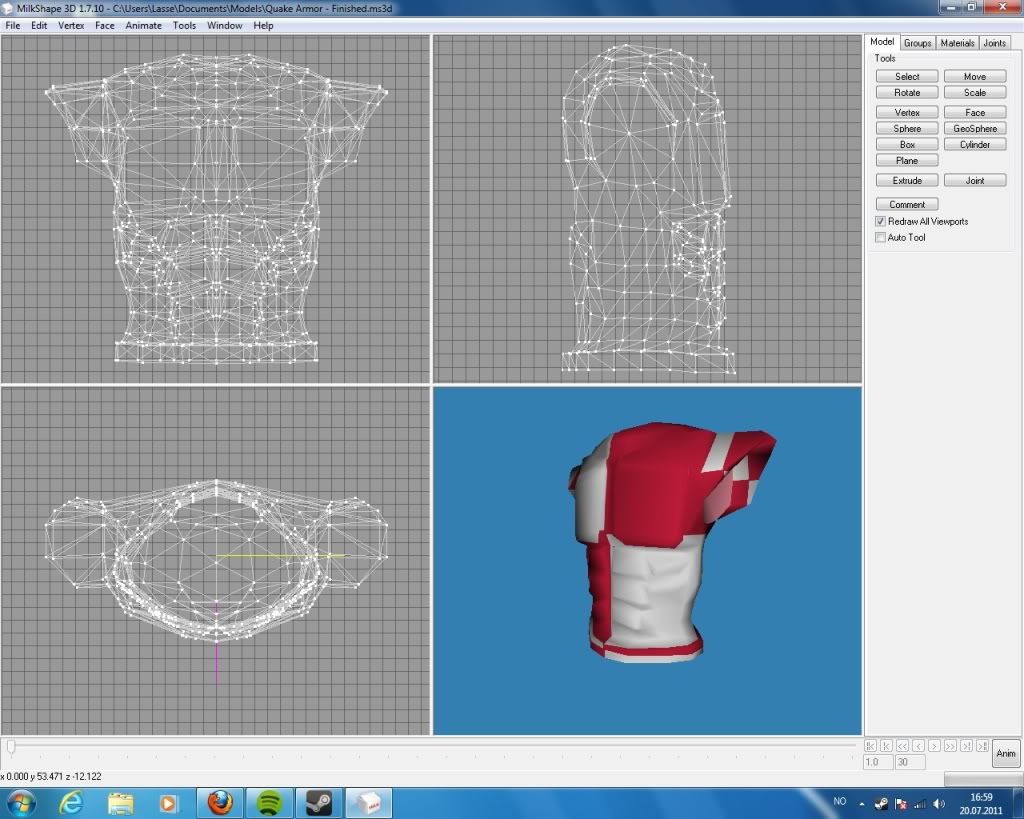Screen dimensions: 1024x819
Task: Open the Action Center flag icon
Action: [x=900, y=803]
